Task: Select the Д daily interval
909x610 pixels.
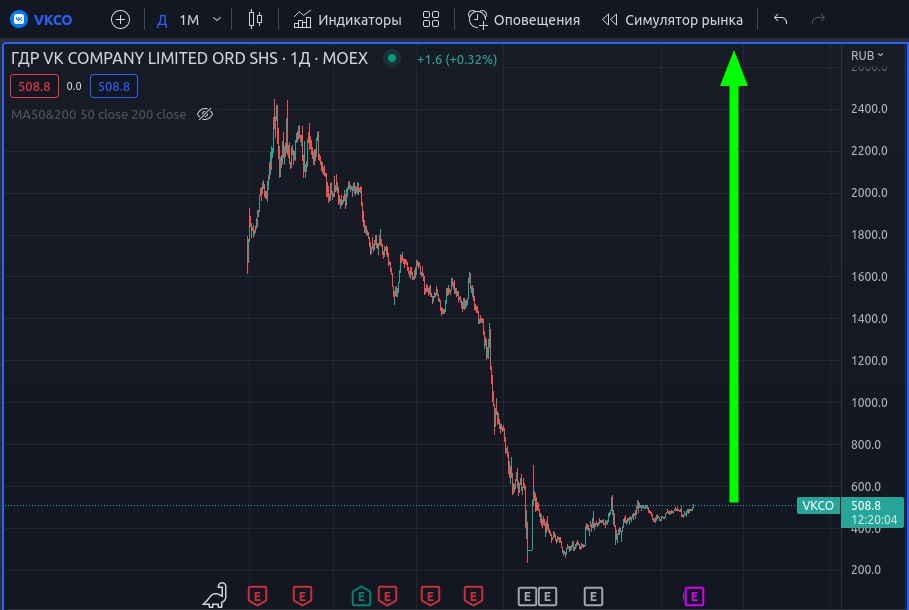Action: pos(162,20)
